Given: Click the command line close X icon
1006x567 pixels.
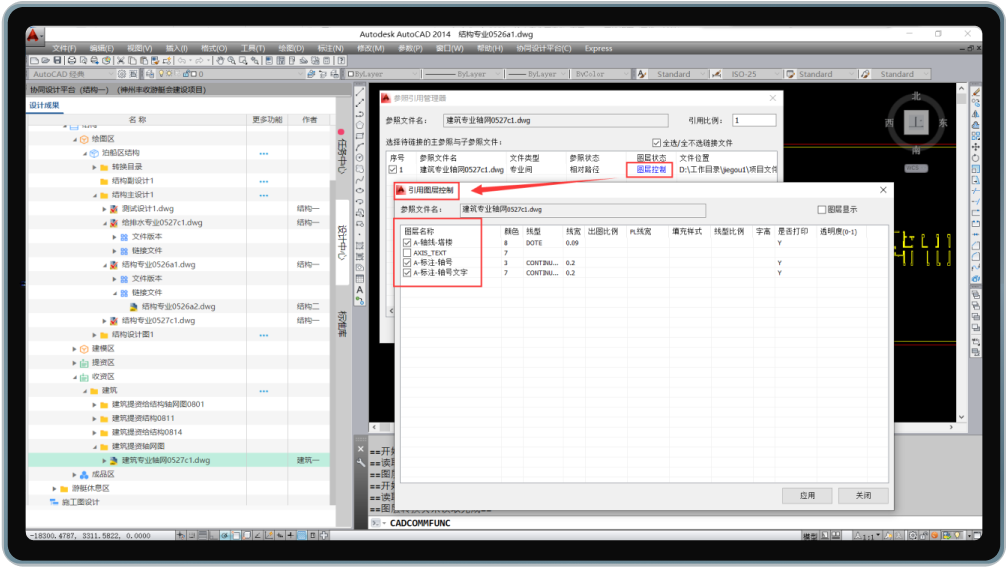Looking at the screenshot, I should 361,449.
